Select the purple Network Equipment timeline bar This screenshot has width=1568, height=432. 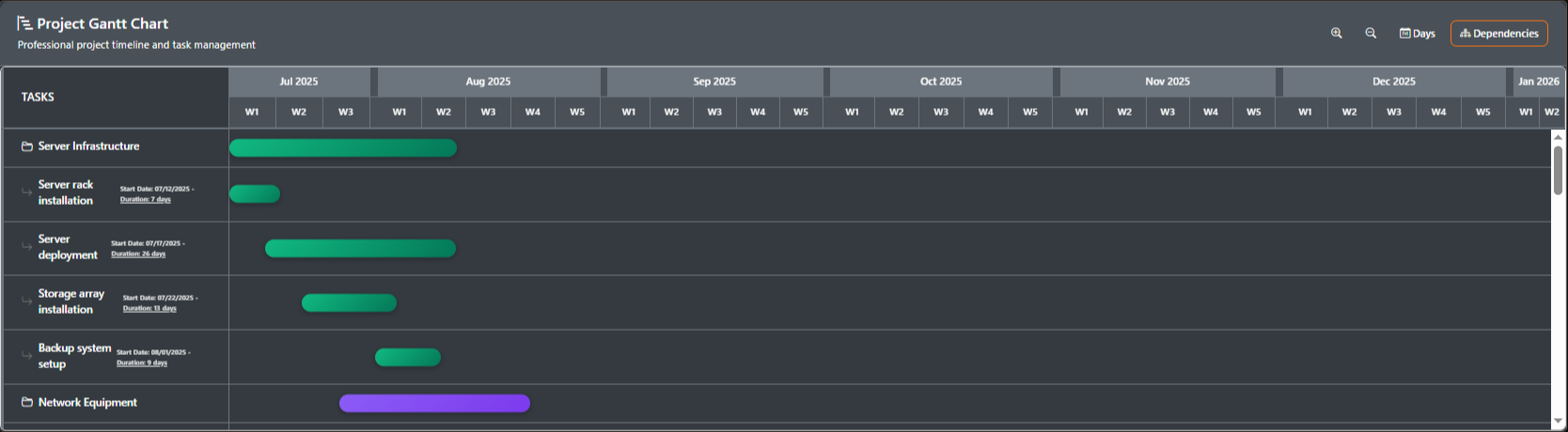[434, 403]
